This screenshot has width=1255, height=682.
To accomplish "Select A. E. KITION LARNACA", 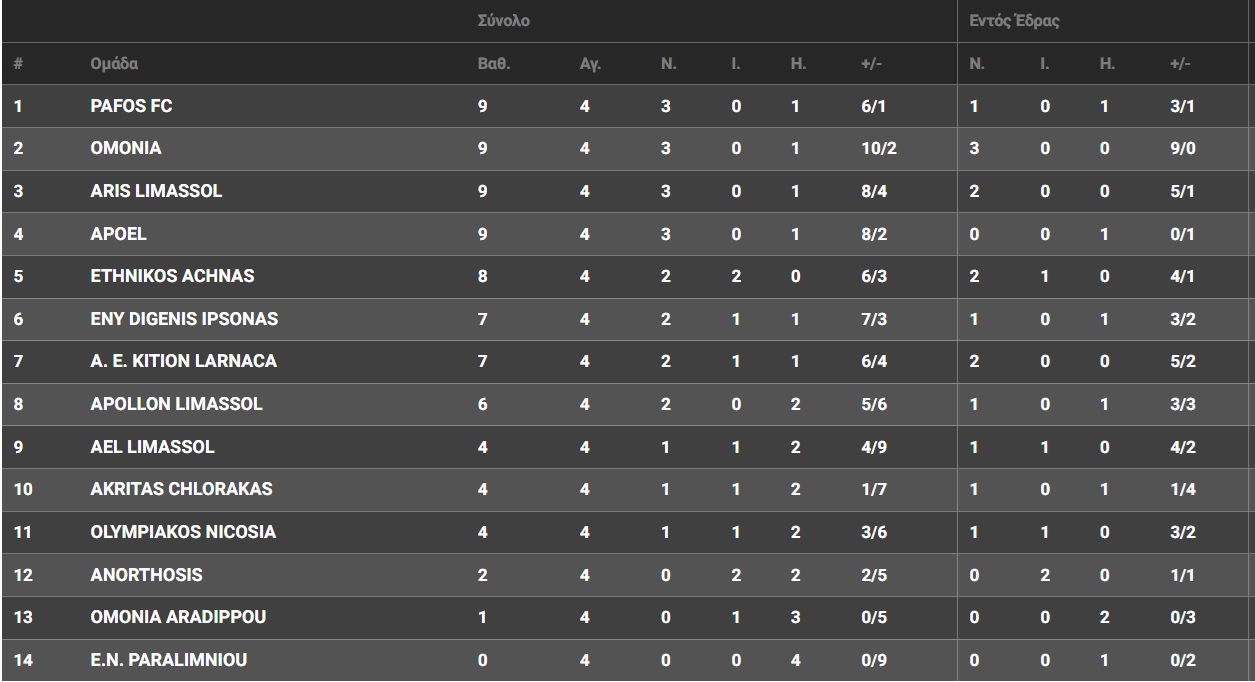I will [x=183, y=361].
